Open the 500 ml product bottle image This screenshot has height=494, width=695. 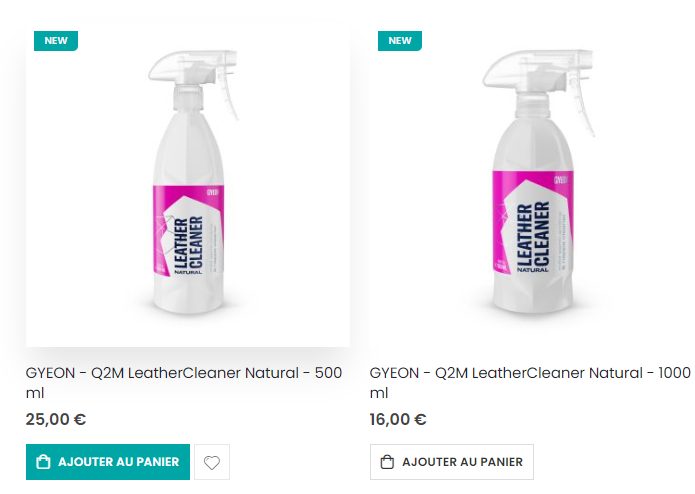click(x=188, y=190)
